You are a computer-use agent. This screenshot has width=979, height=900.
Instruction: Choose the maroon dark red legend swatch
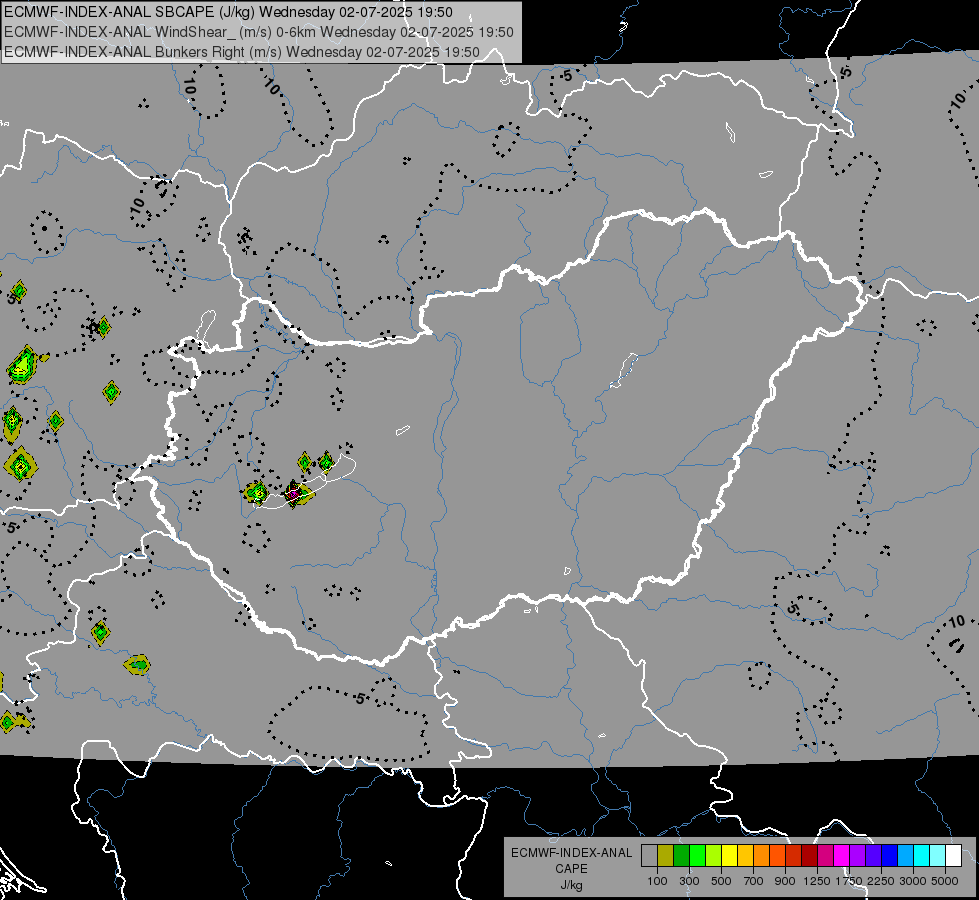810,855
